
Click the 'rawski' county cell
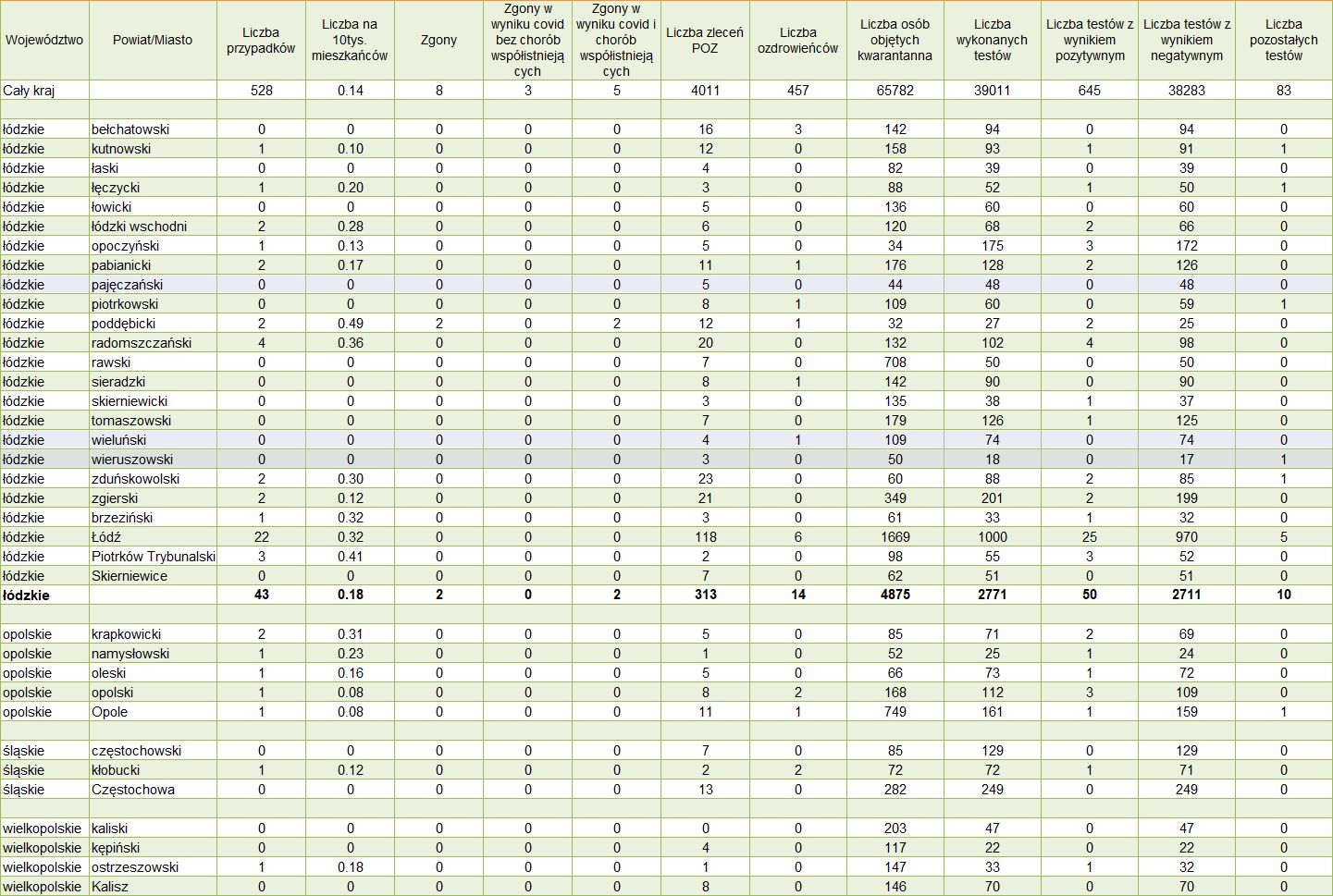click(x=153, y=362)
